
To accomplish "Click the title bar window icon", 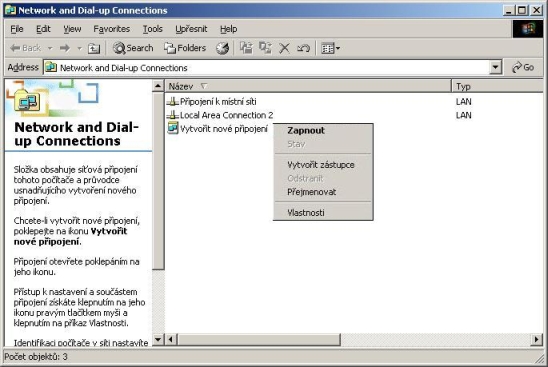I will tap(10, 10).
